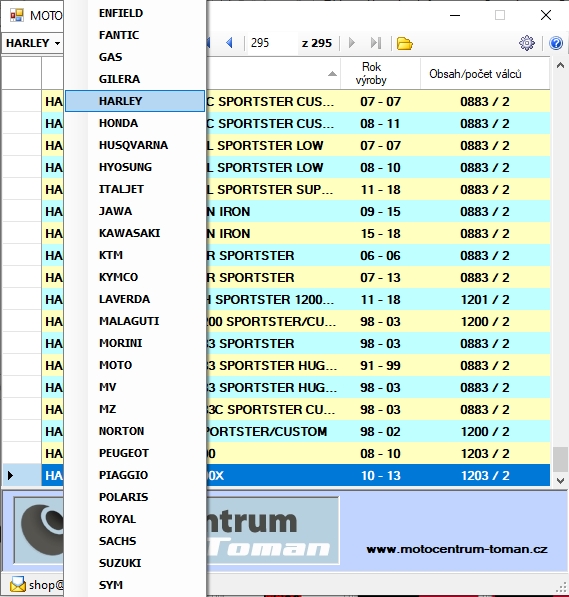Select KYMCO brand entry
The height and width of the screenshot is (597, 569).
(x=135, y=277)
